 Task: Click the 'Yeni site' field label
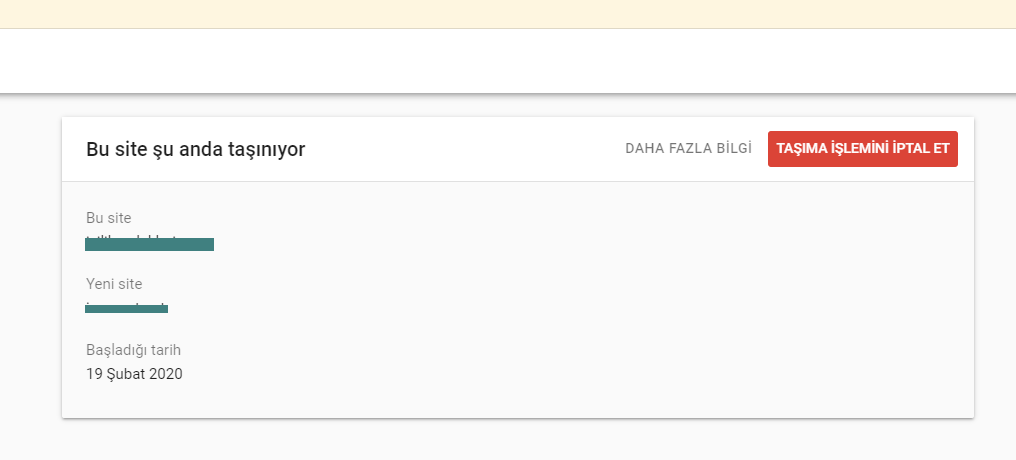tap(114, 284)
